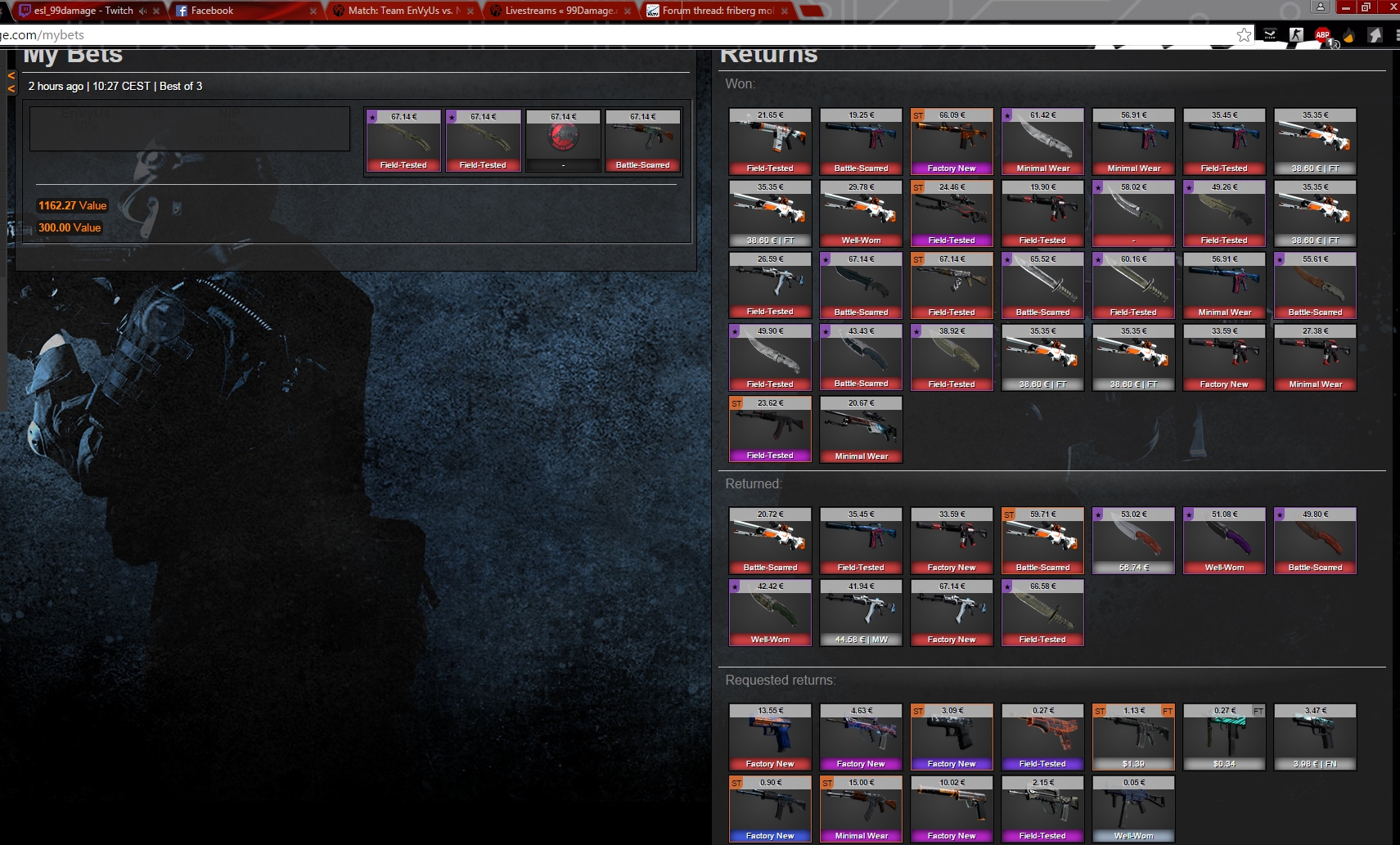The image size is (1400, 845).
Task: Select the returned 51.08 € Well-Worn knife
Action: click(1224, 541)
